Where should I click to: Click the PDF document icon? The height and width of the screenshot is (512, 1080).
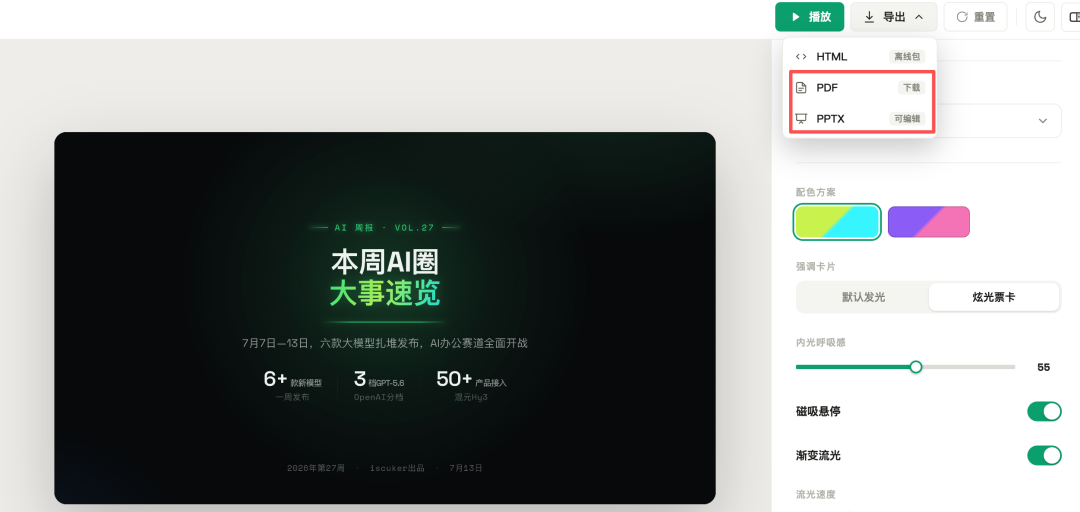click(x=800, y=88)
